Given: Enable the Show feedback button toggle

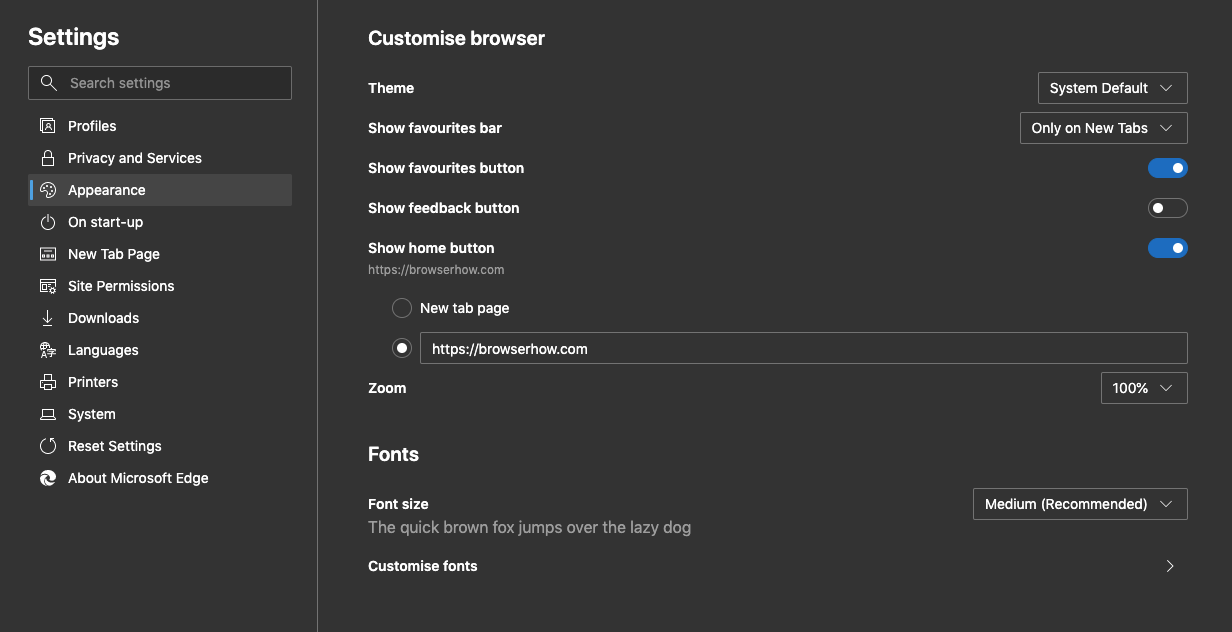Looking at the screenshot, I should 1168,207.
